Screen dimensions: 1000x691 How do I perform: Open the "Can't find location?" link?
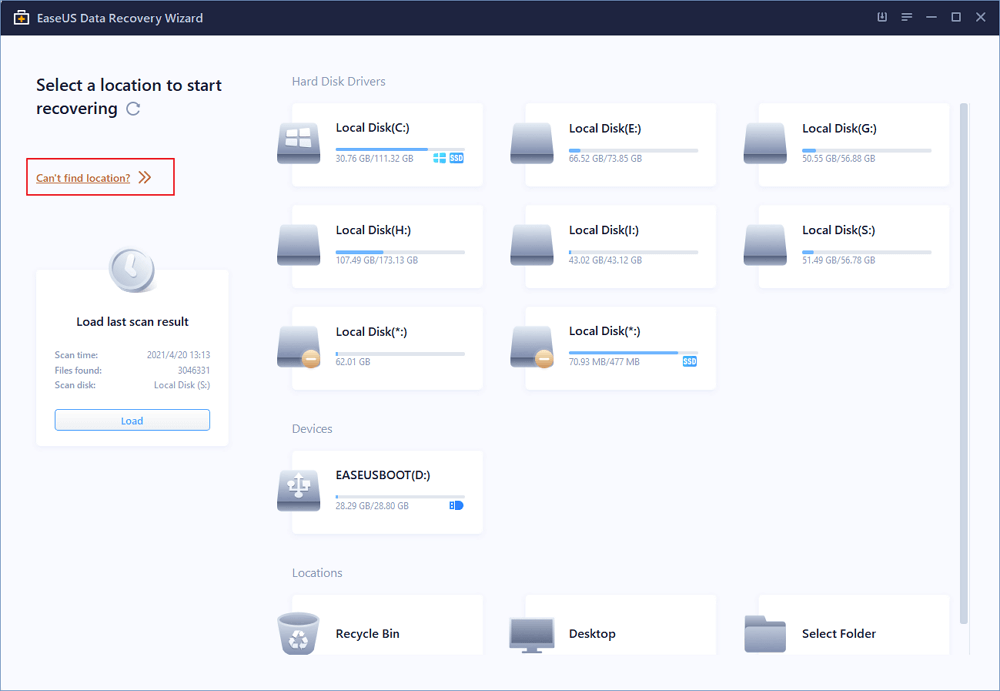point(83,178)
